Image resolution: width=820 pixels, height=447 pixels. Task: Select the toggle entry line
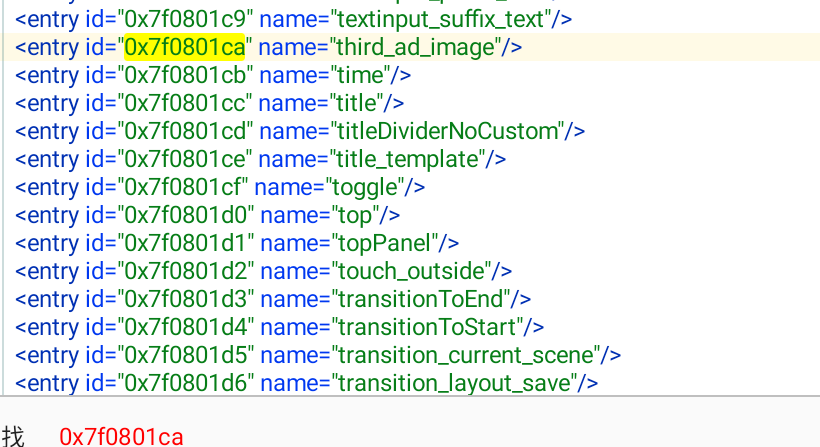click(220, 187)
